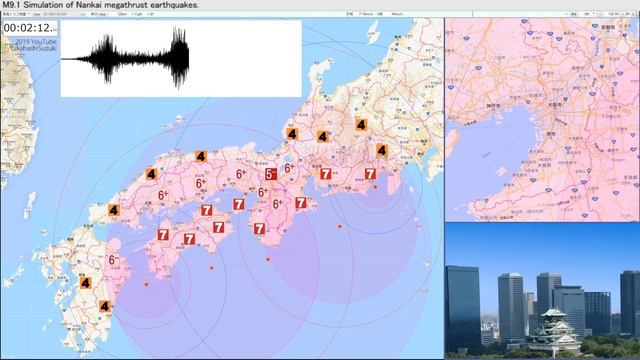Click the 6- intensity marker on Kyushu
This screenshot has height=360, width=640.
pyautogui.click(x=113, y=260)
